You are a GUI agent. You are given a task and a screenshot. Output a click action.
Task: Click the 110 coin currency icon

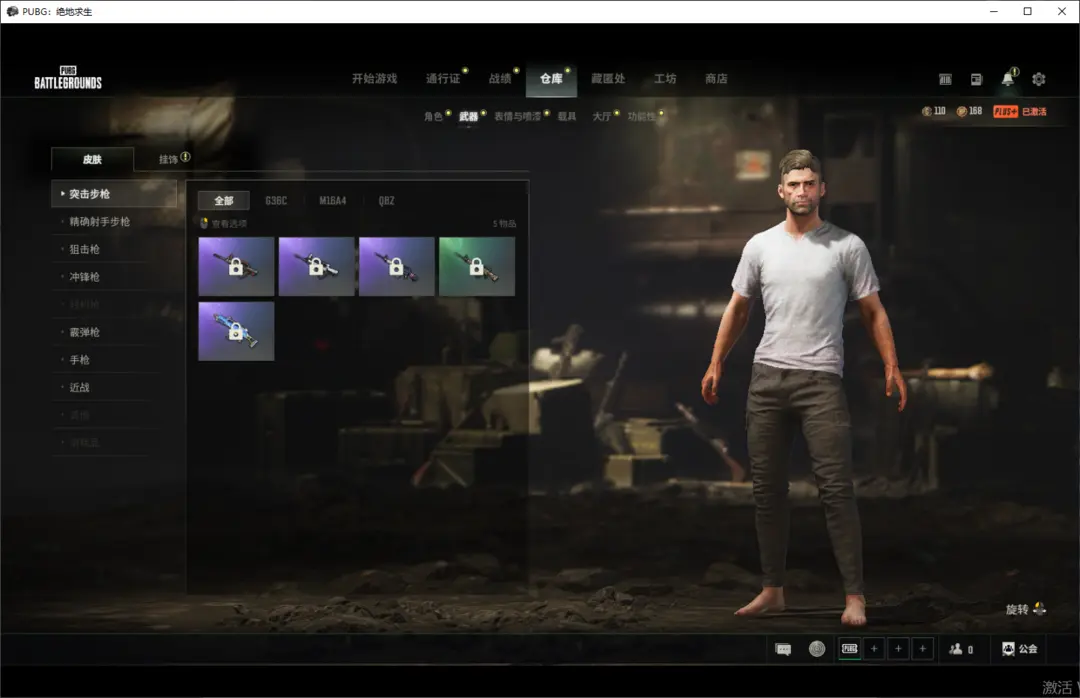click(x=926, y=111)
